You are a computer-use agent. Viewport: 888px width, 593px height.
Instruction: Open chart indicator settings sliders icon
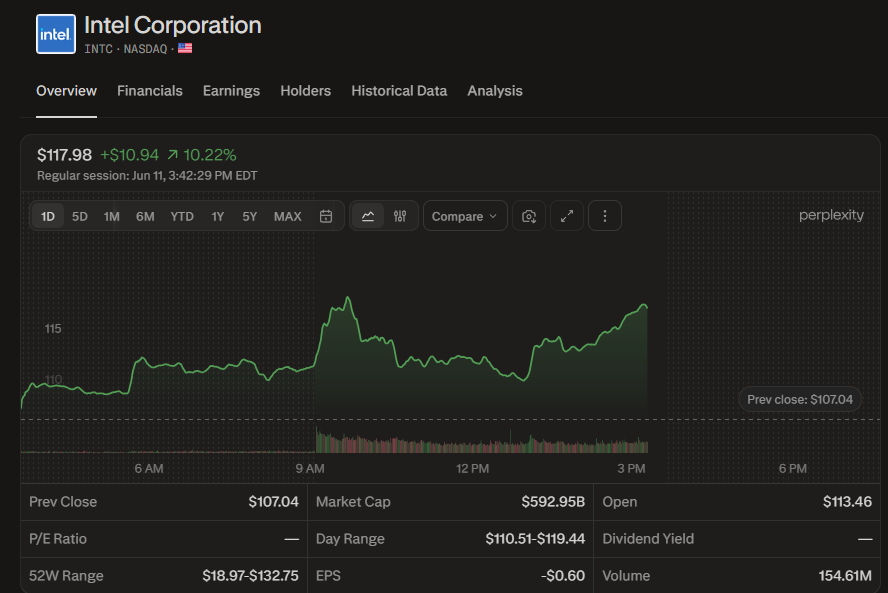[400, 216]
